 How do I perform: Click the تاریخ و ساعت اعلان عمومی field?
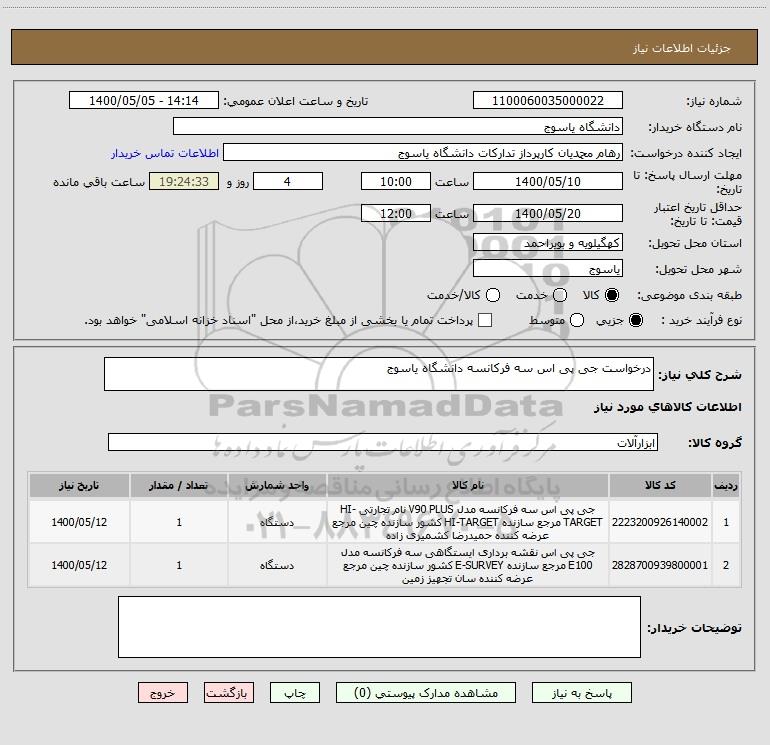tap(144, 101)
